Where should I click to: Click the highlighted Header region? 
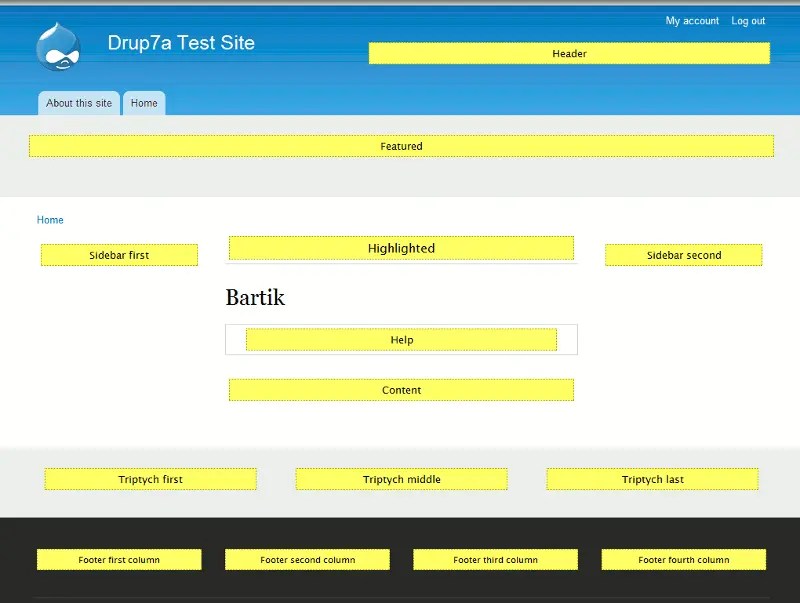569,53
